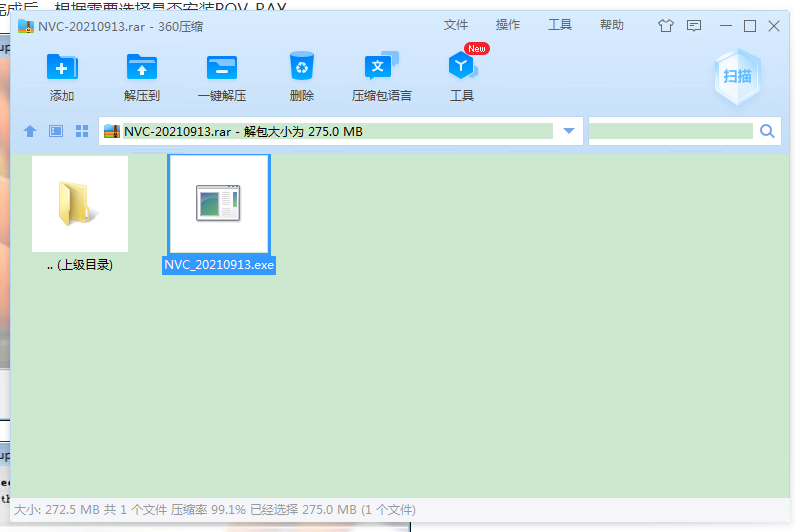Click the 360压缩 app icon in title bar
800x532 pixels.
tap(26, 26)
